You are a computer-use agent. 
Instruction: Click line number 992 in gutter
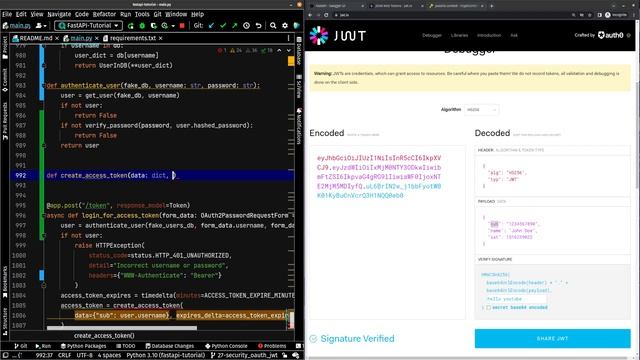click(x=20, y=176)
